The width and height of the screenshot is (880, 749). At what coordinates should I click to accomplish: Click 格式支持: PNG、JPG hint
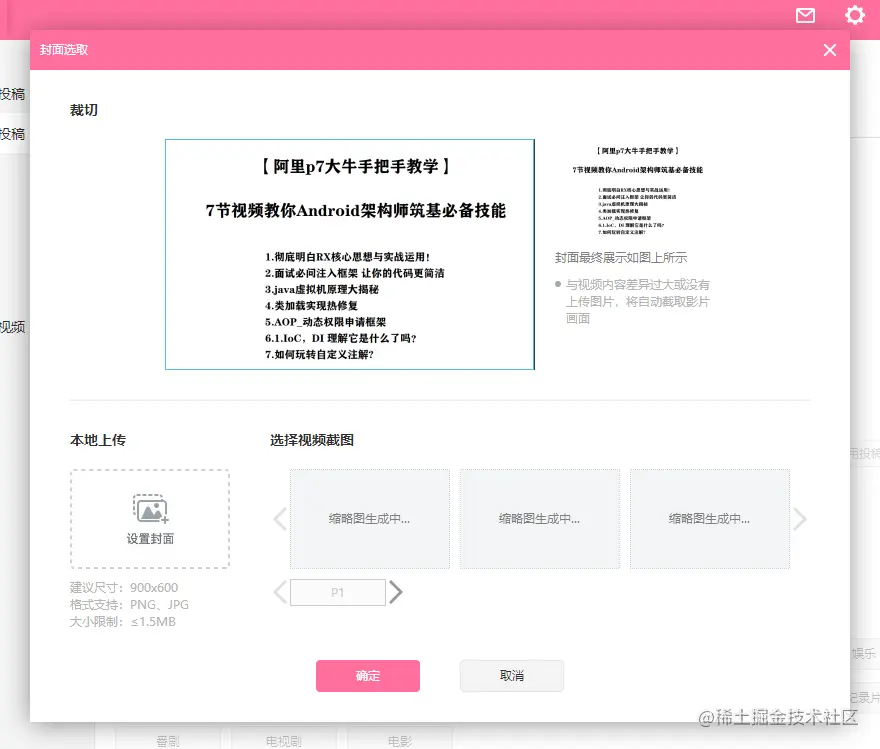click(129, 604)
